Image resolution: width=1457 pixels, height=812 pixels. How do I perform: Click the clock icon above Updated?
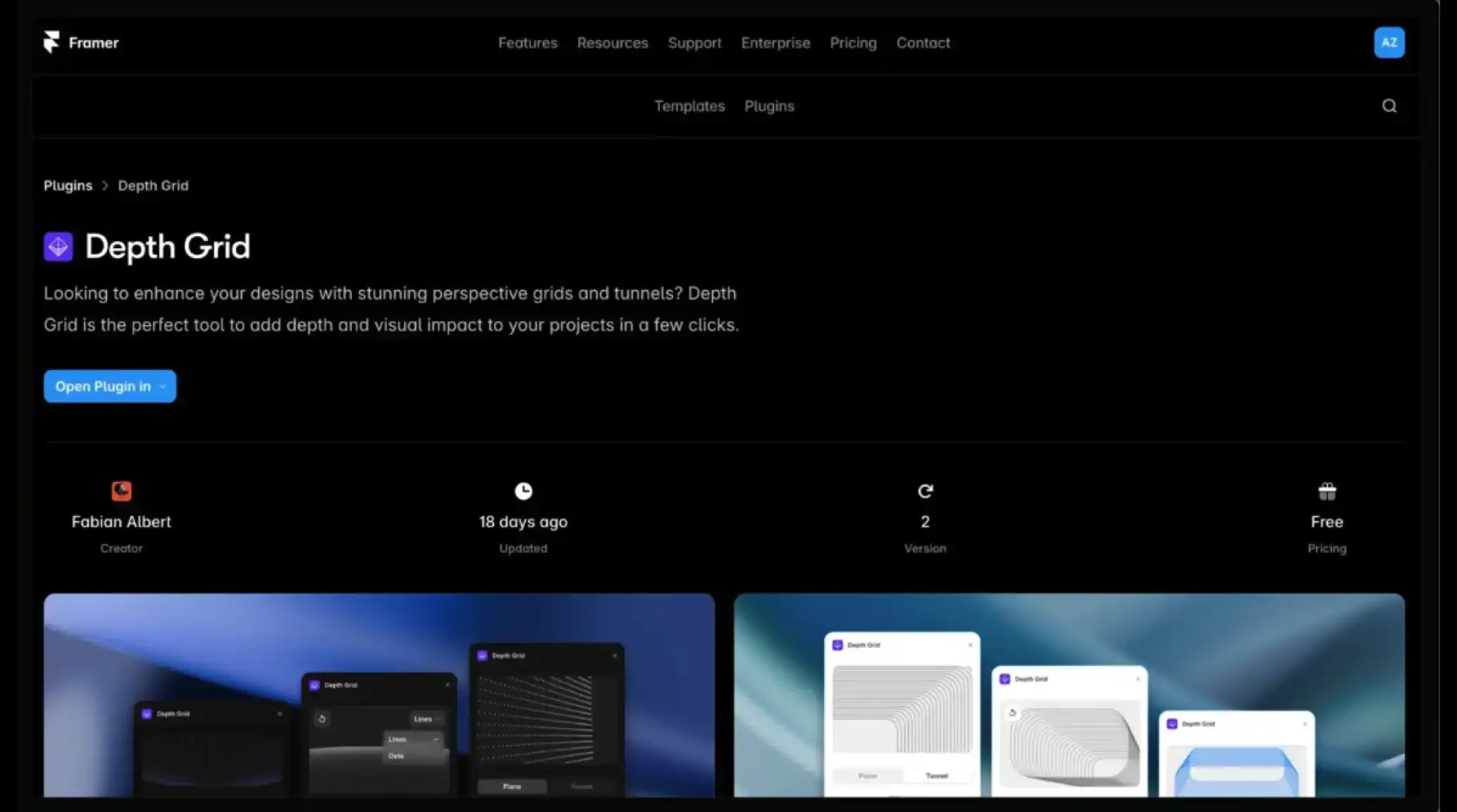tap(523, 491)
